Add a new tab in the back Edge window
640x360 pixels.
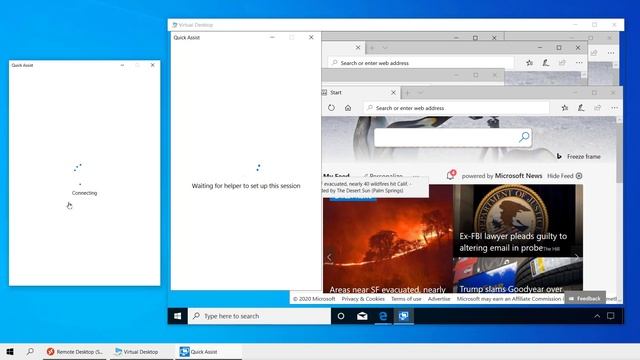click(372, 48)
